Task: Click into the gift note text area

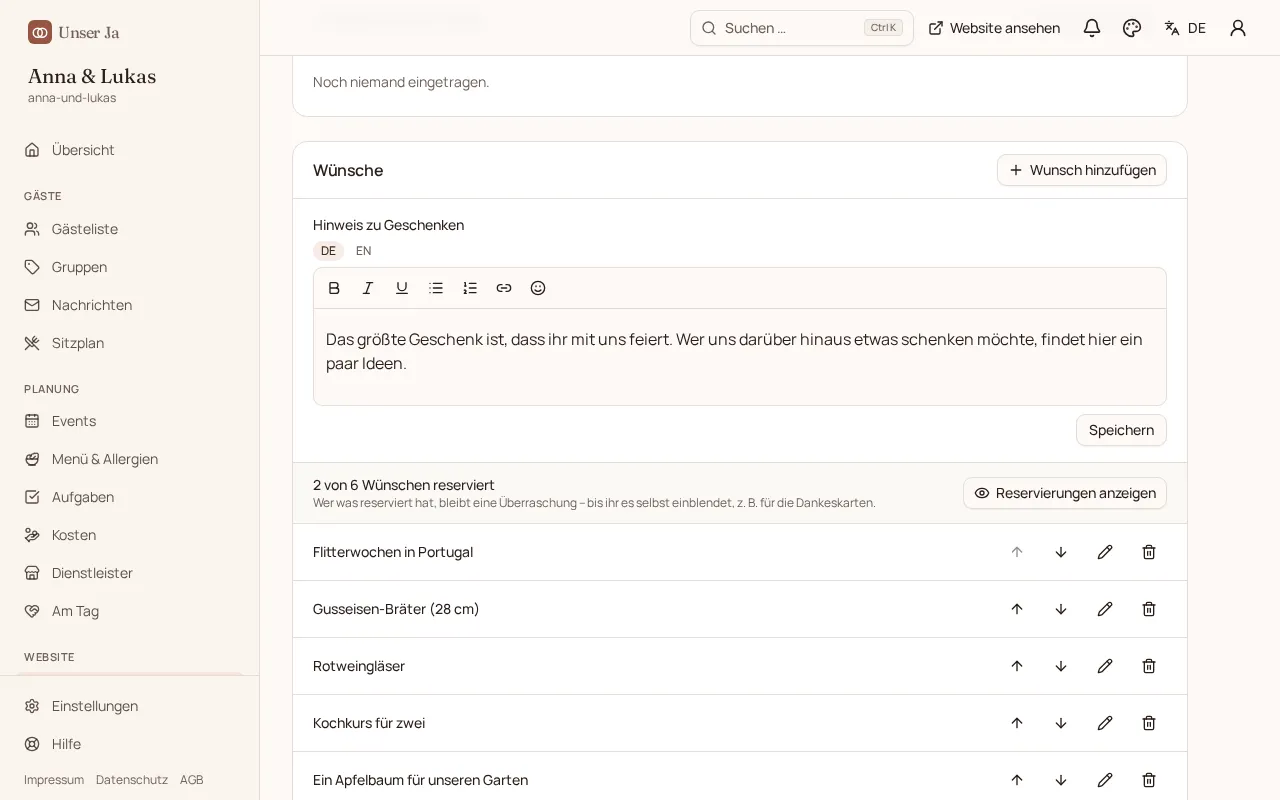Action: [x=740, y=357]
